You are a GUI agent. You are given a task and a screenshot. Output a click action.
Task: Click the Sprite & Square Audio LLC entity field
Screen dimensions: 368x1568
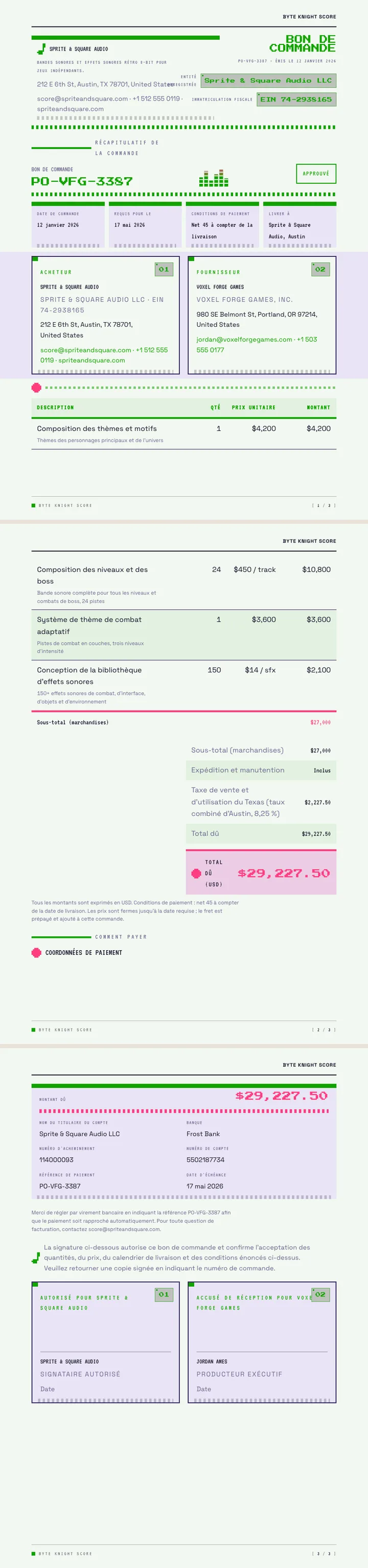pyautogui.click(x=268, y=80)
